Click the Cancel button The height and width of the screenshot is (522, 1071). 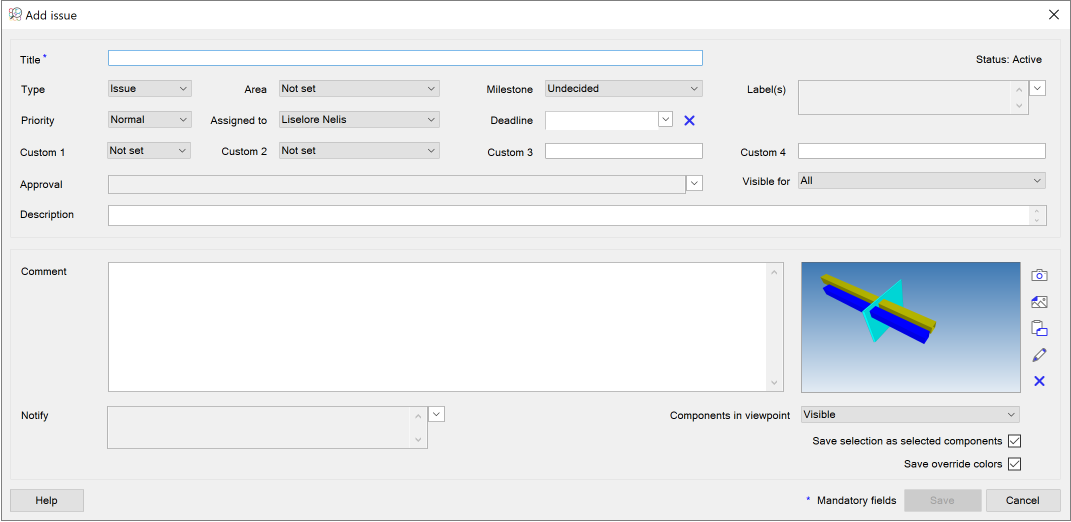tap(1022, 500)
